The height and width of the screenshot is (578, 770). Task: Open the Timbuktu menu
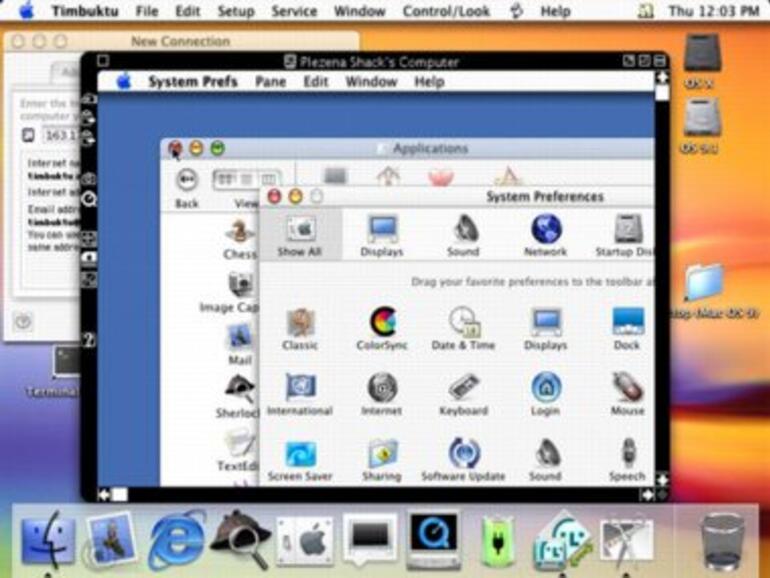[x=85, y=11]
